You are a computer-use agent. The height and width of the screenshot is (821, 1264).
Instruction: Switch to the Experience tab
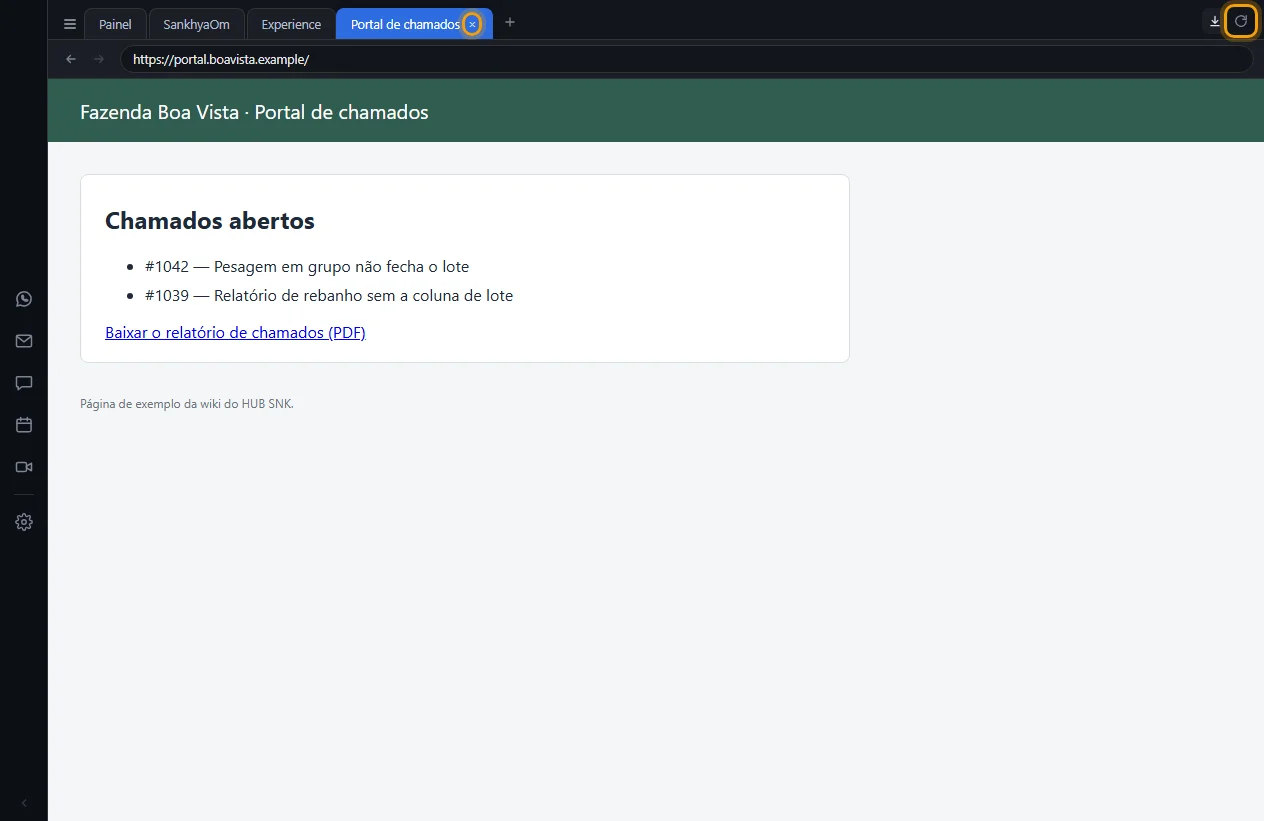click(x=291, y=24)
